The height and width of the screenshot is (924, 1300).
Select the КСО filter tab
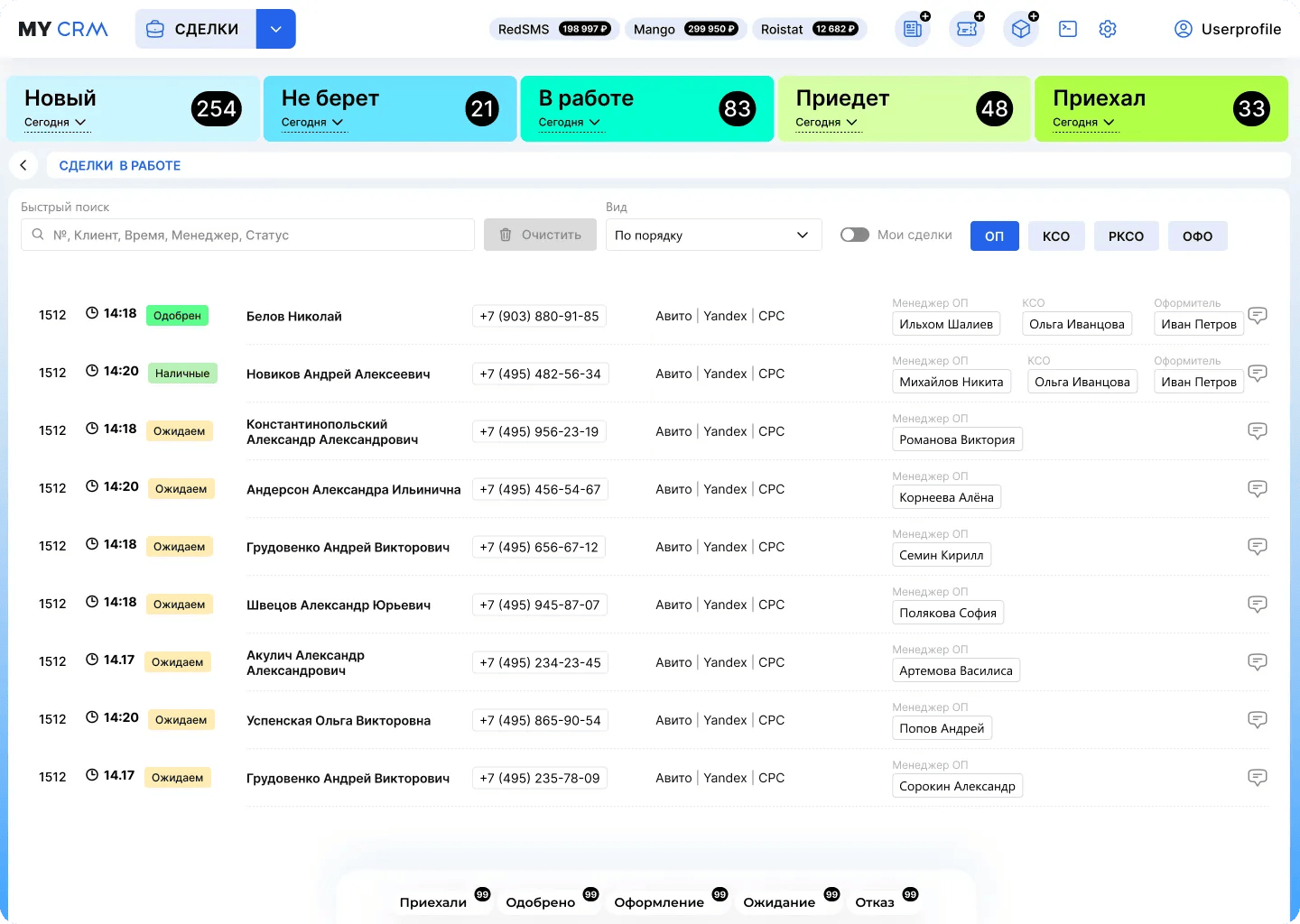1056,236
